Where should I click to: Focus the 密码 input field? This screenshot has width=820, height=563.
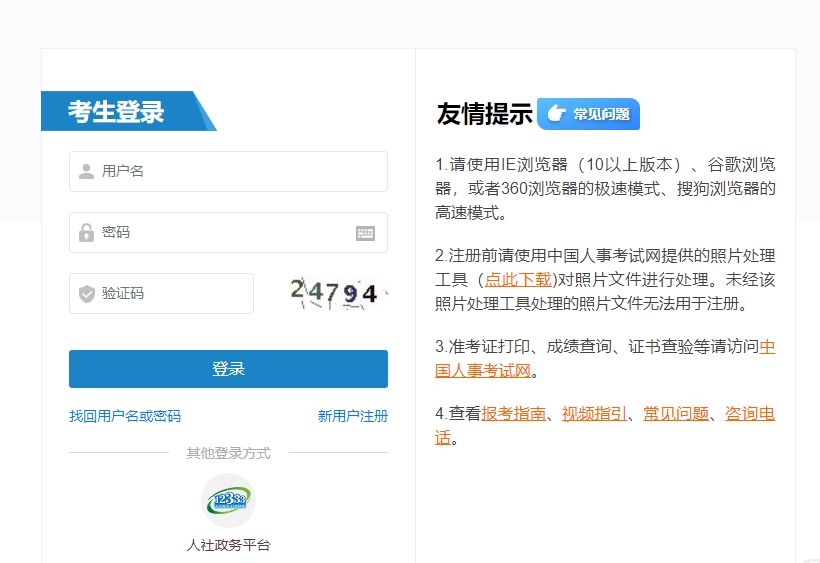tap(225, 233)
